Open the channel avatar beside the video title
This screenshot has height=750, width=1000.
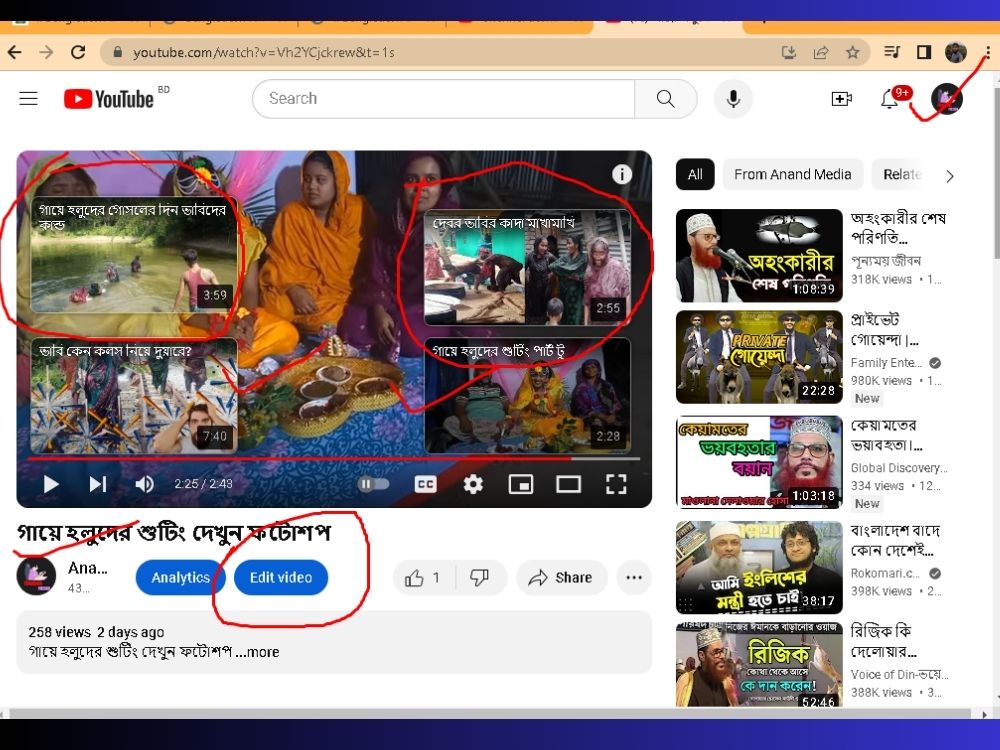coord(36,576)
